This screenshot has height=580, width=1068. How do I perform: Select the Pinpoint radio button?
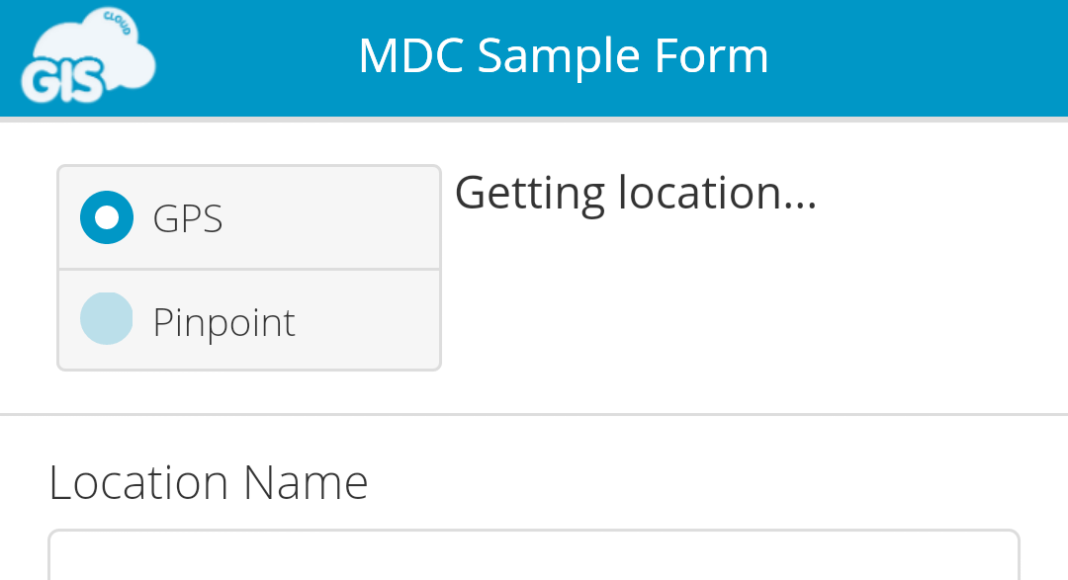pos(107,319)
